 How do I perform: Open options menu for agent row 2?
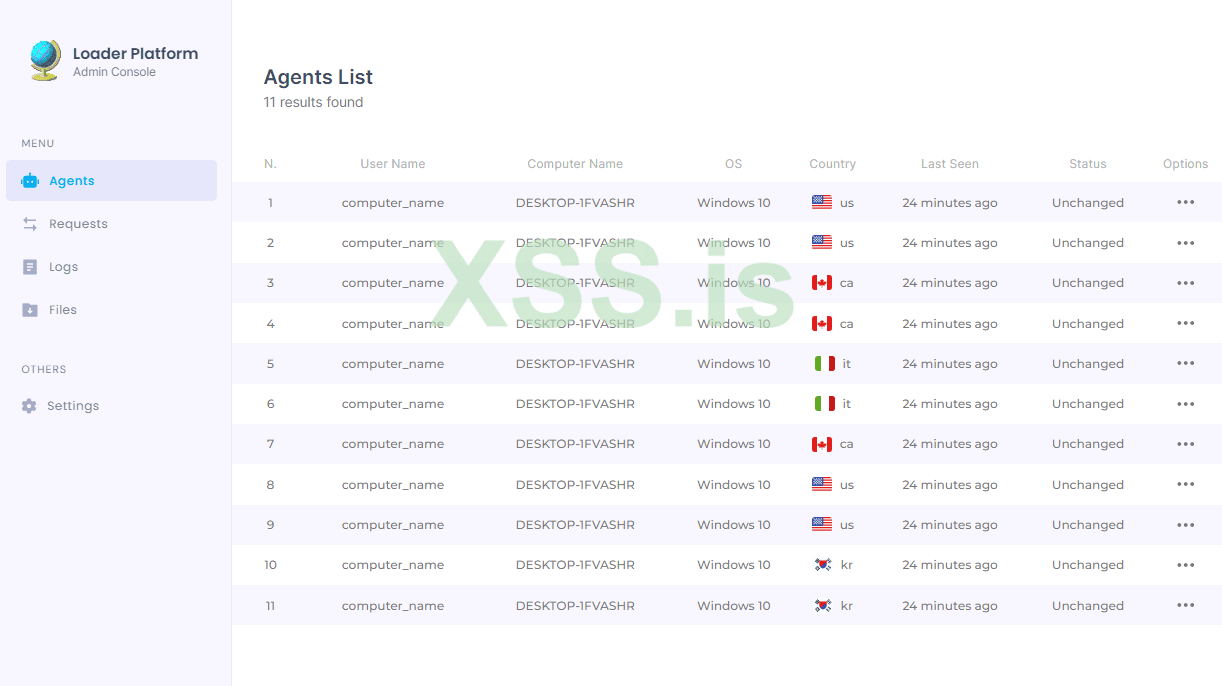pyautogui.click(x=1186, y=243)
